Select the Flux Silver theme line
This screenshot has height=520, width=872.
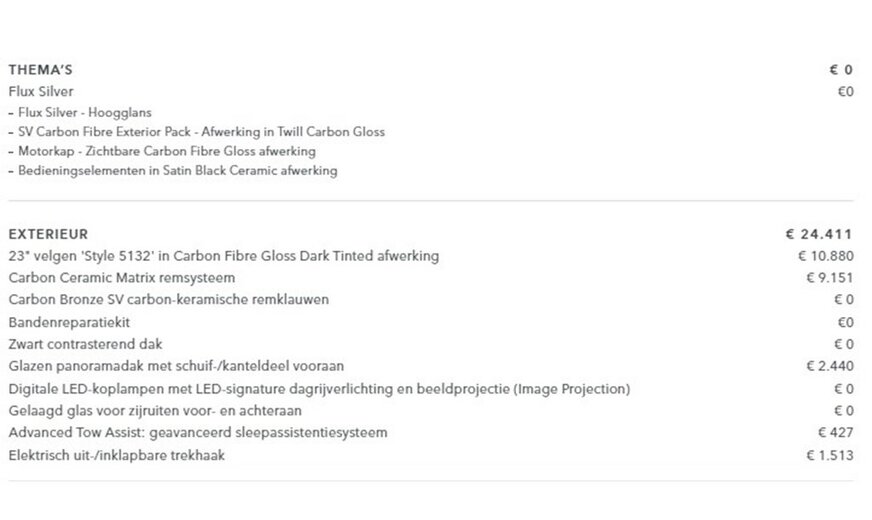tap(40, 92)
